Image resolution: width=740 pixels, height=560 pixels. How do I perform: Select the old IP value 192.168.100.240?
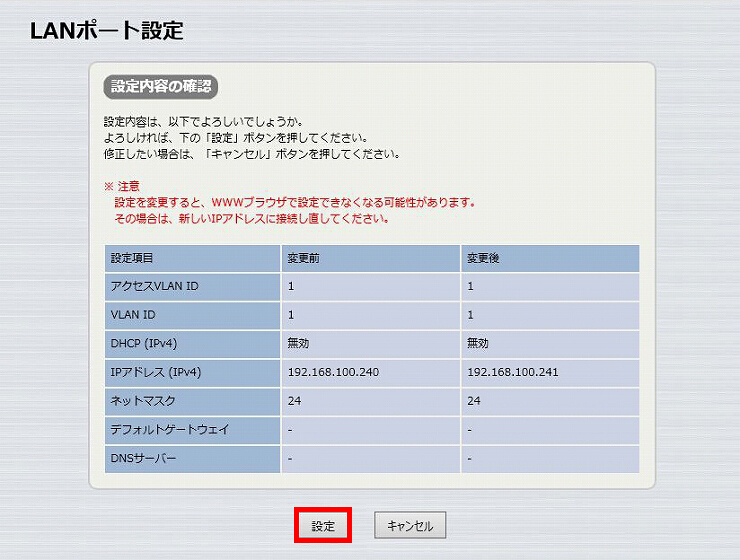(x=333, y=372)
